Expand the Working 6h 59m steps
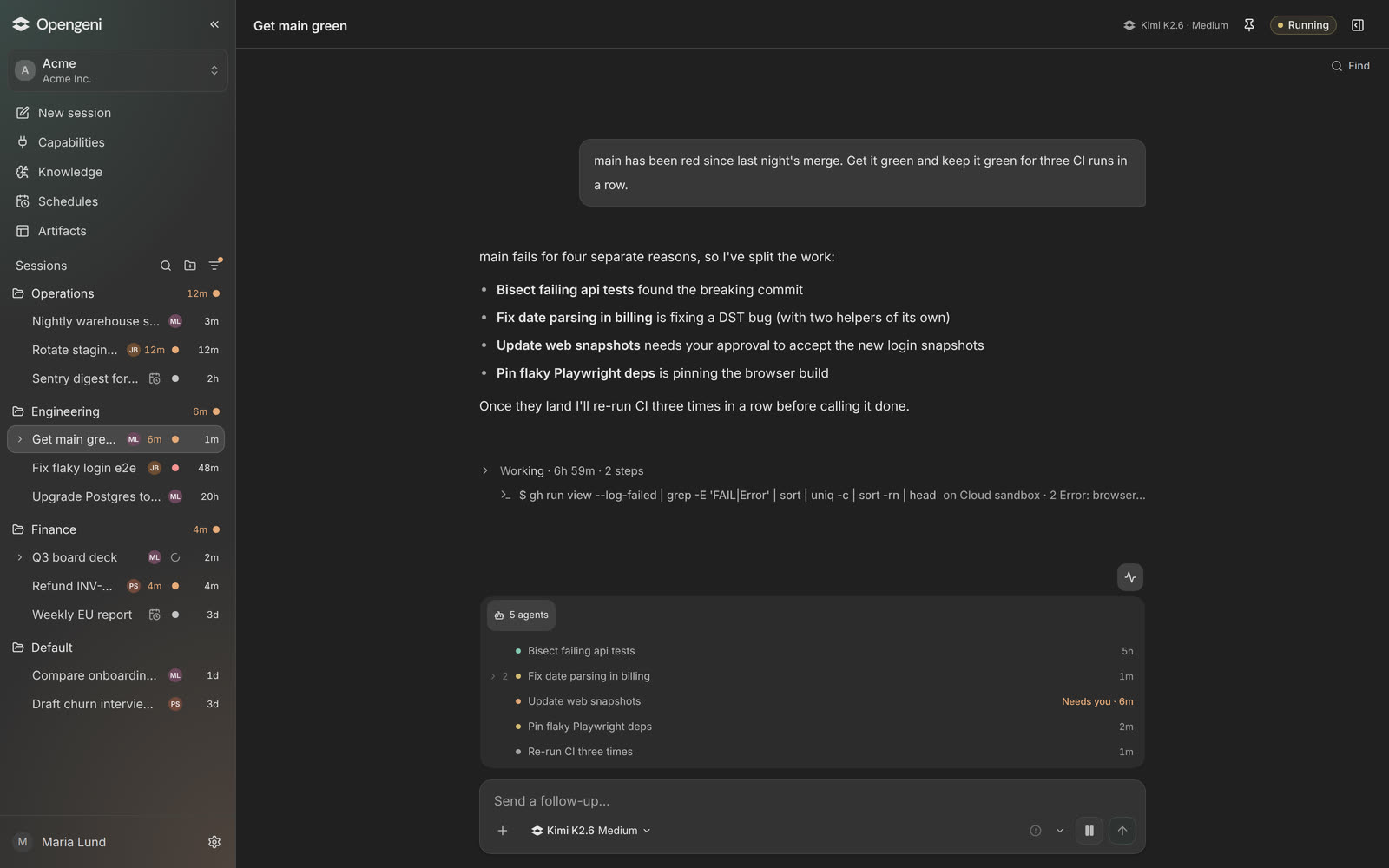Viewport: 1389px width, 868px height. tap(485, 470)
